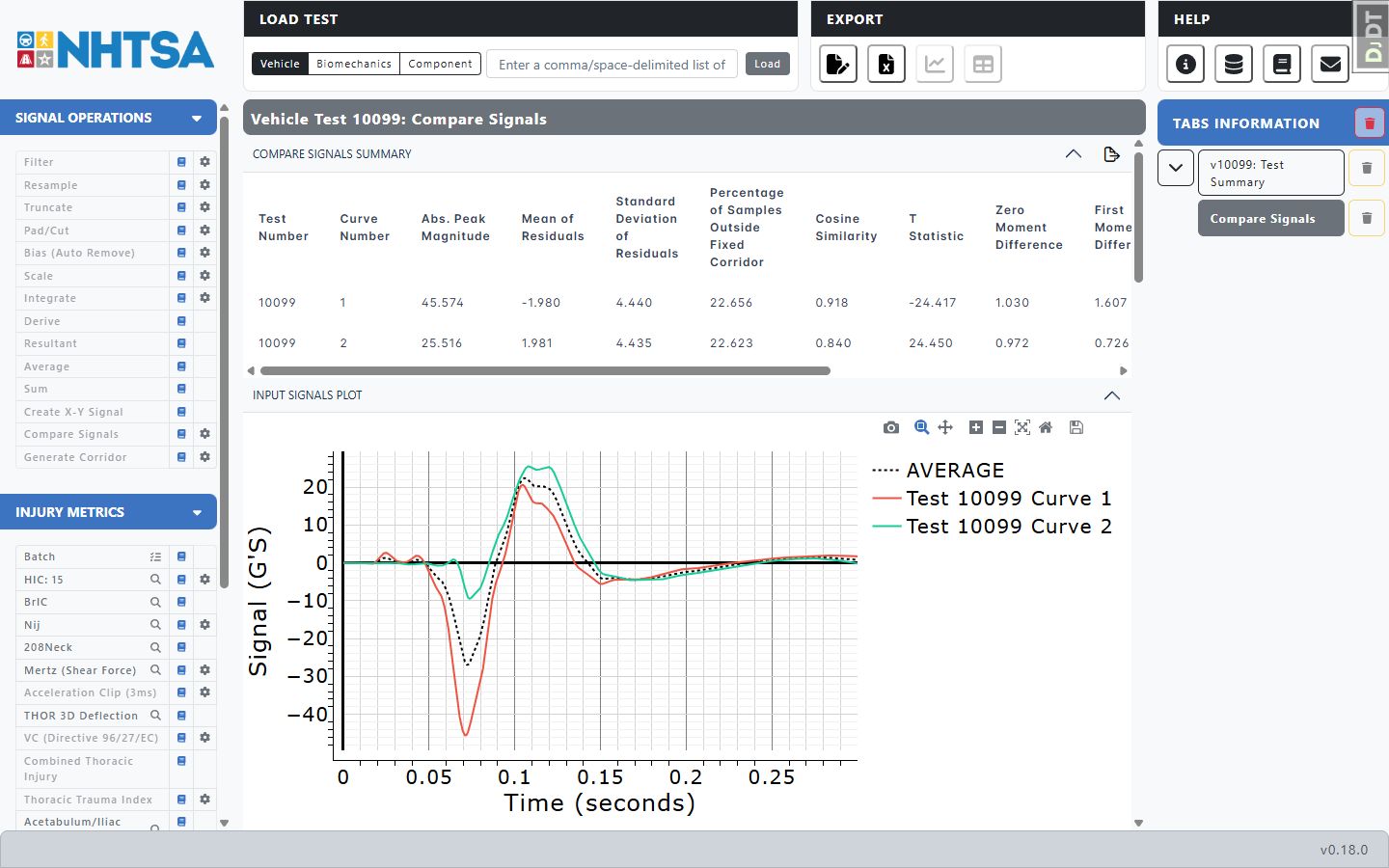Save plot data using floppy disk icon
The height and width of the screenshot is (868, 1389).
(1076, 427)
